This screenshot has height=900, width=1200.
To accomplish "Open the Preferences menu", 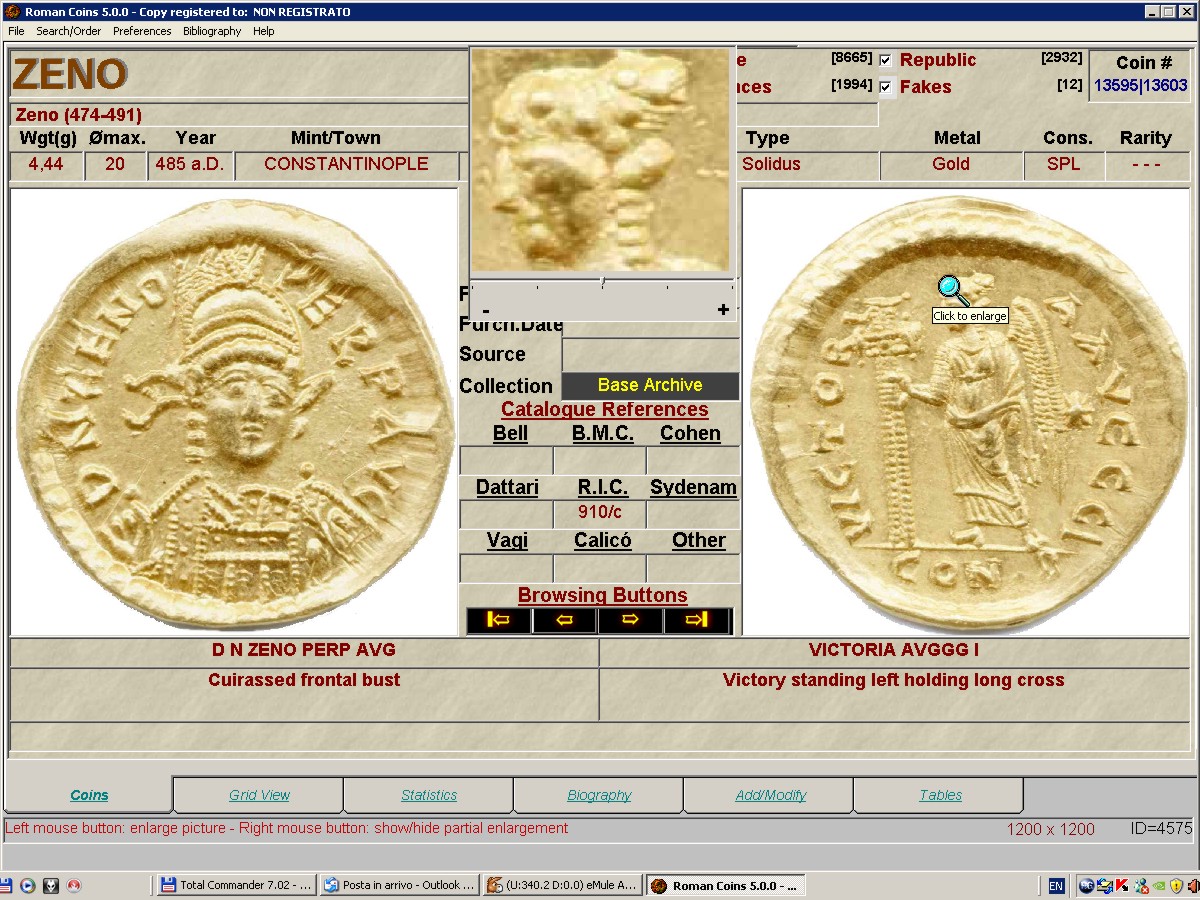I will (x=142, y=31).
